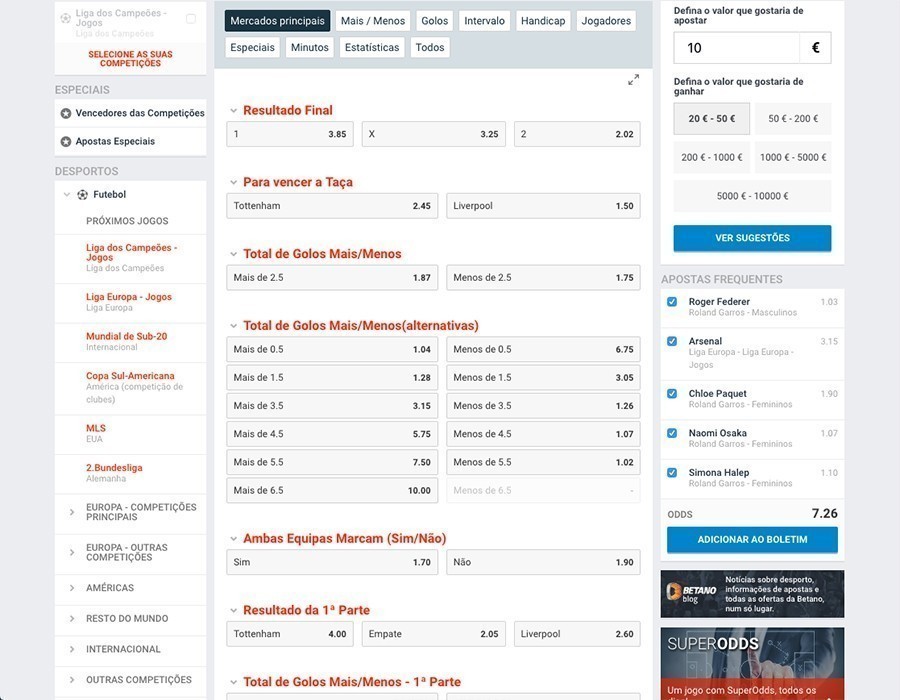Click the stake amount input field
The image size is (900, 700).
pyautogui.click(x=736, y=48)
